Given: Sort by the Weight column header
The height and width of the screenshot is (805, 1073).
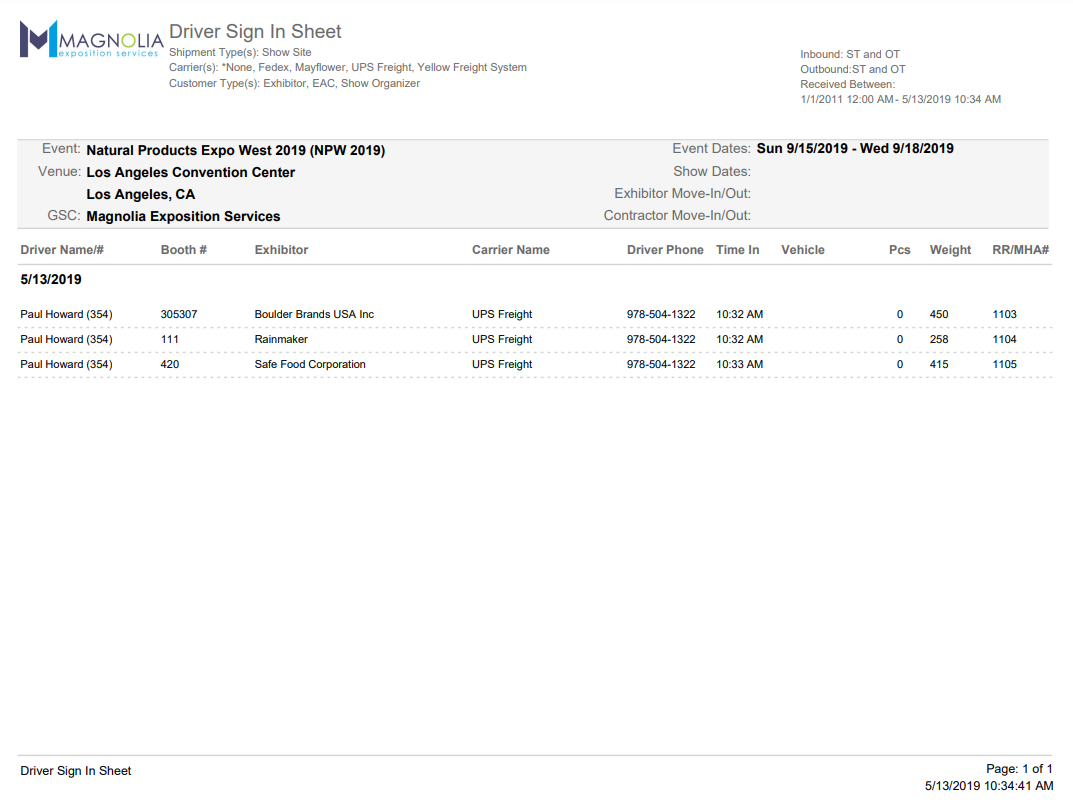Looking at the screenshot, I should coord(950,249).
